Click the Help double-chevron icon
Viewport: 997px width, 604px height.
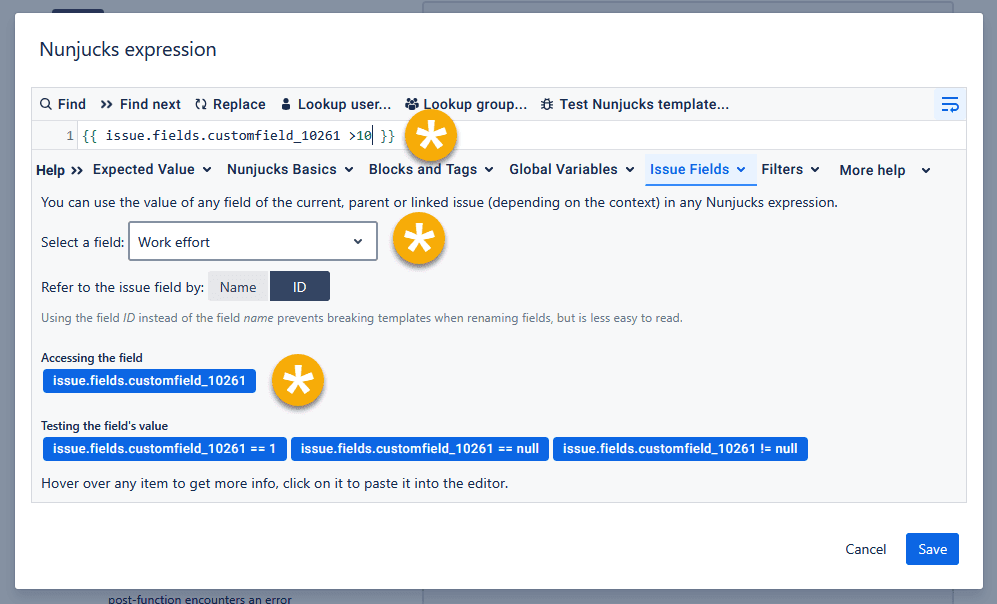(77, 170)
